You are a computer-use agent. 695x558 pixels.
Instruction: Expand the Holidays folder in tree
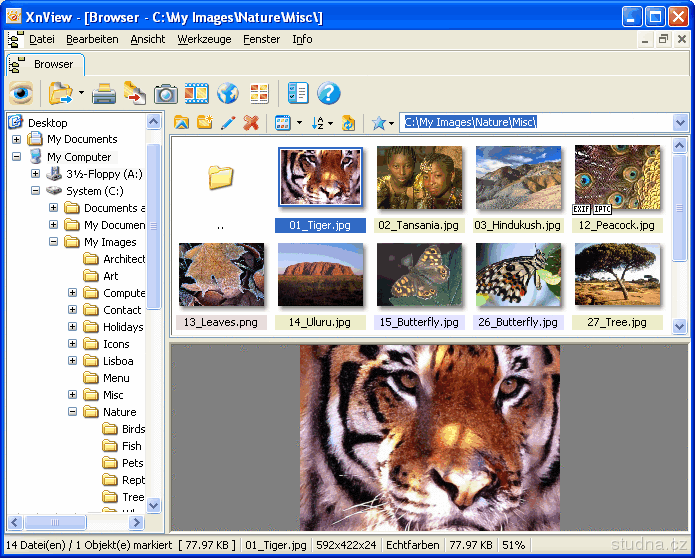pos(73,327)
